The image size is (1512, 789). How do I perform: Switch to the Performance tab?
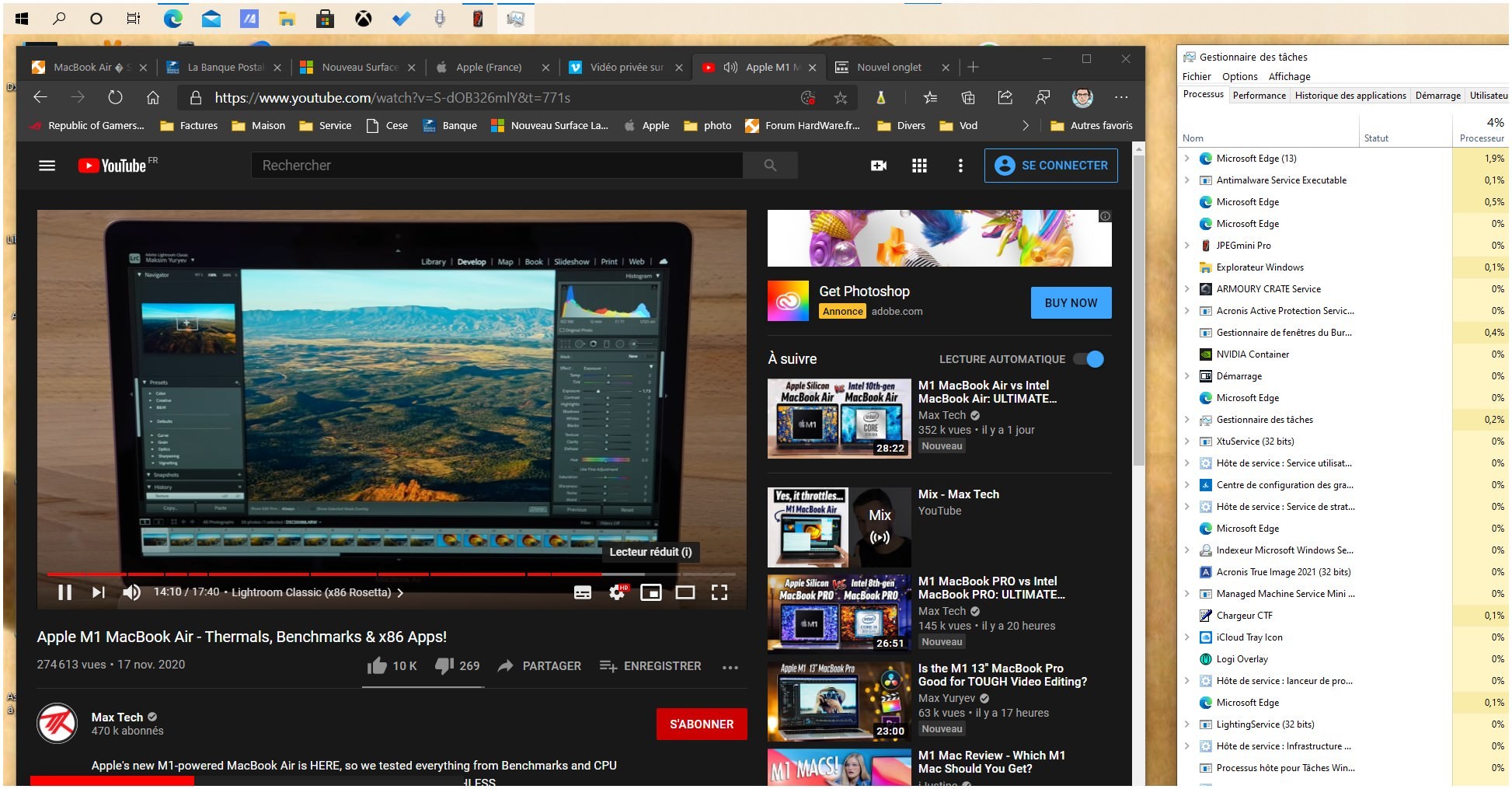point(1259,96)
